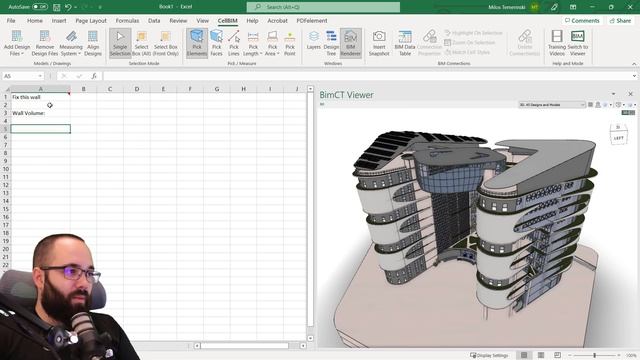Click the Share button
This screenshot has width=640, height=360.
click(620, 20)
